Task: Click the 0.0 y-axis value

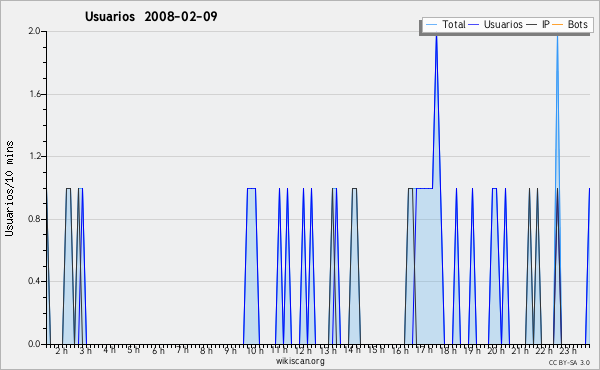Action: [x=34, y=344]
